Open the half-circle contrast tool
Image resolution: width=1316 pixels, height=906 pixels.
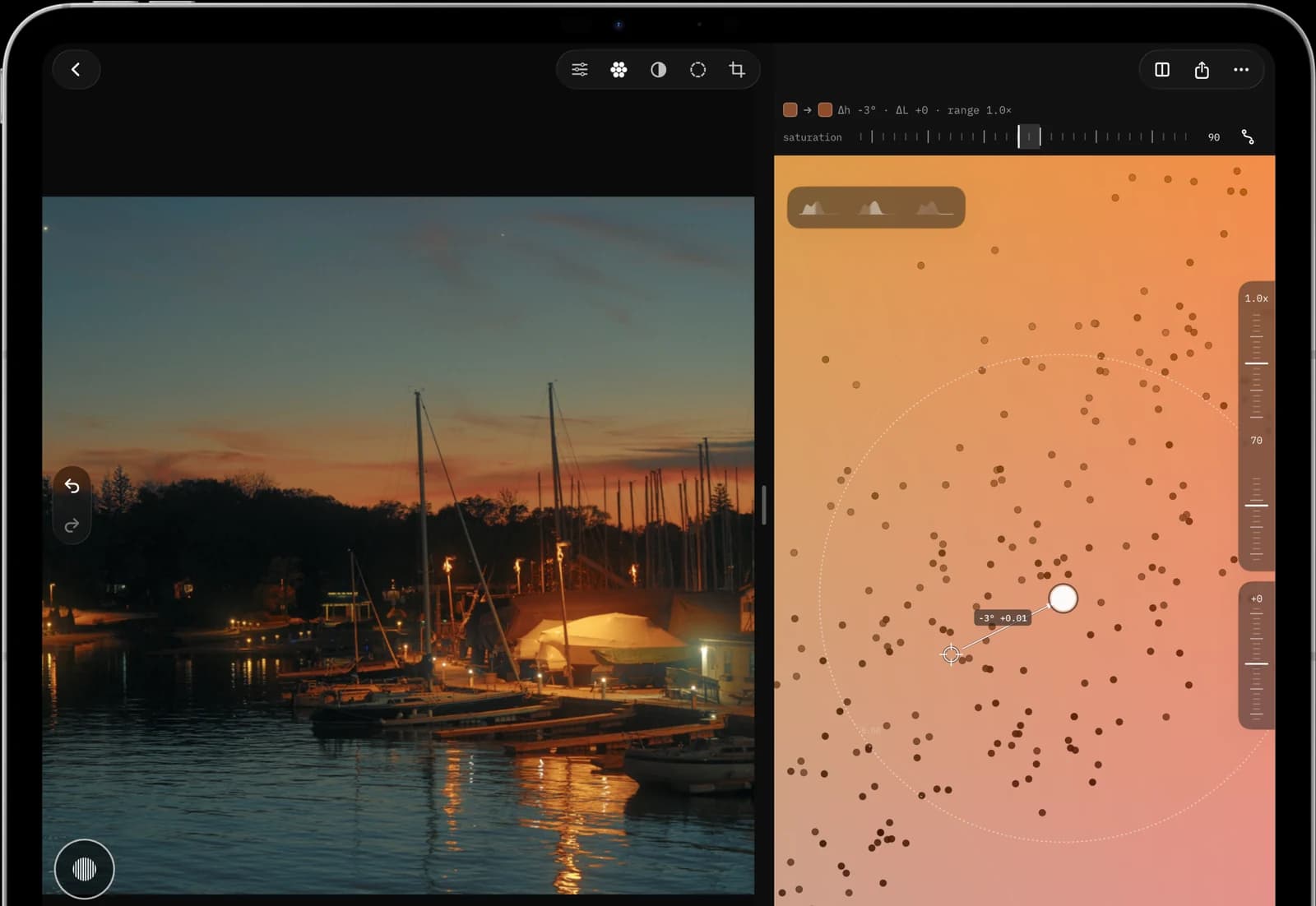[659, 70]
